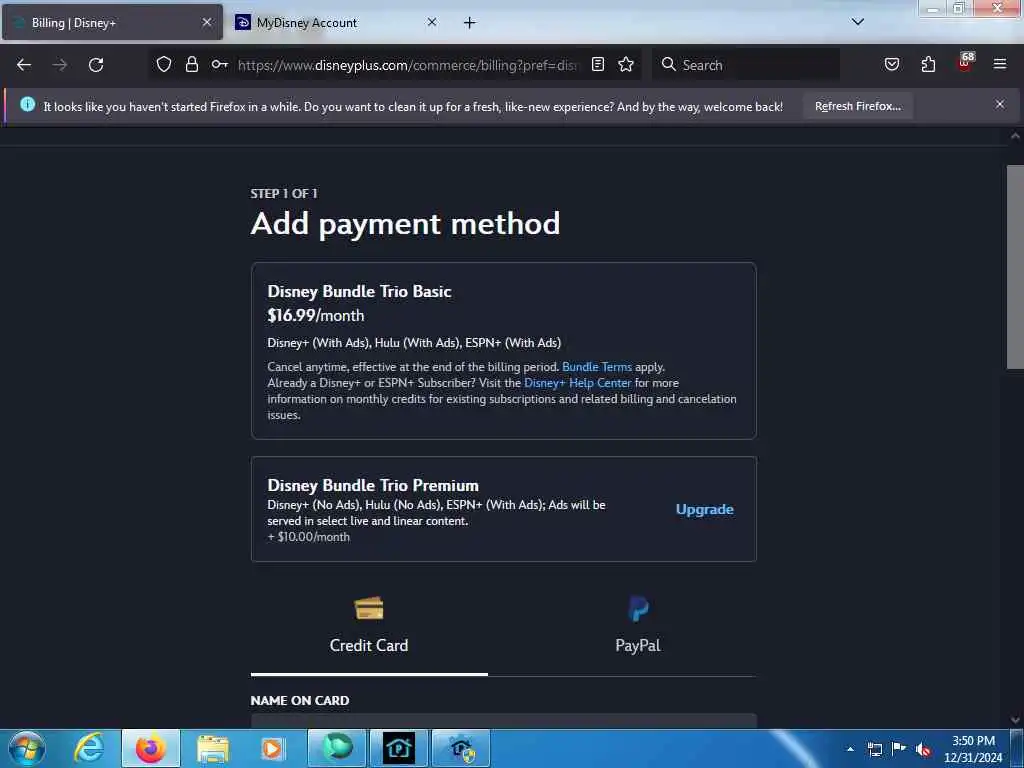Viewport: 1024px width, 768px height.
Task: Open the extension icon with the 68 badge
Action: [x=965, y=62]
